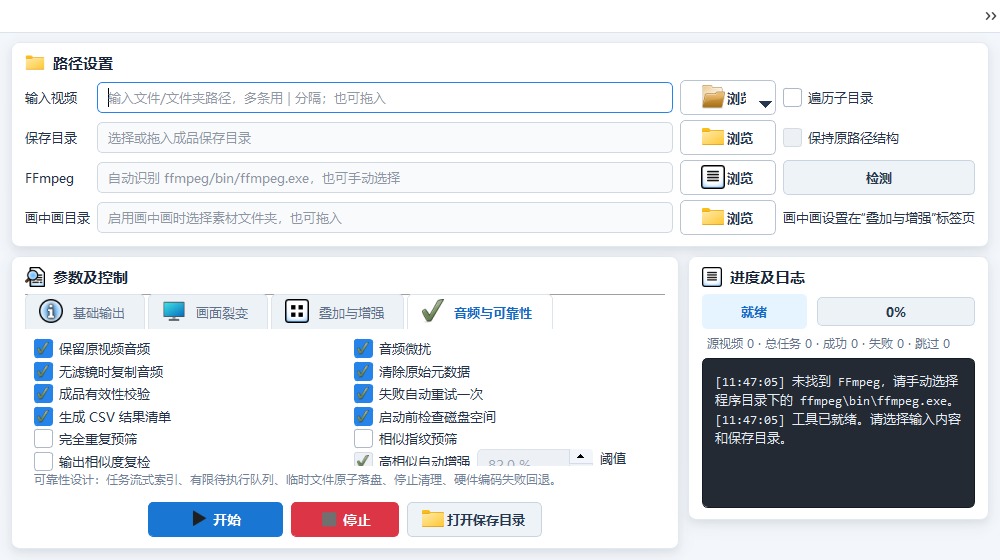Toggle 高相似自动增强 checkbox
1000x560 pixels.
point(363,459)
